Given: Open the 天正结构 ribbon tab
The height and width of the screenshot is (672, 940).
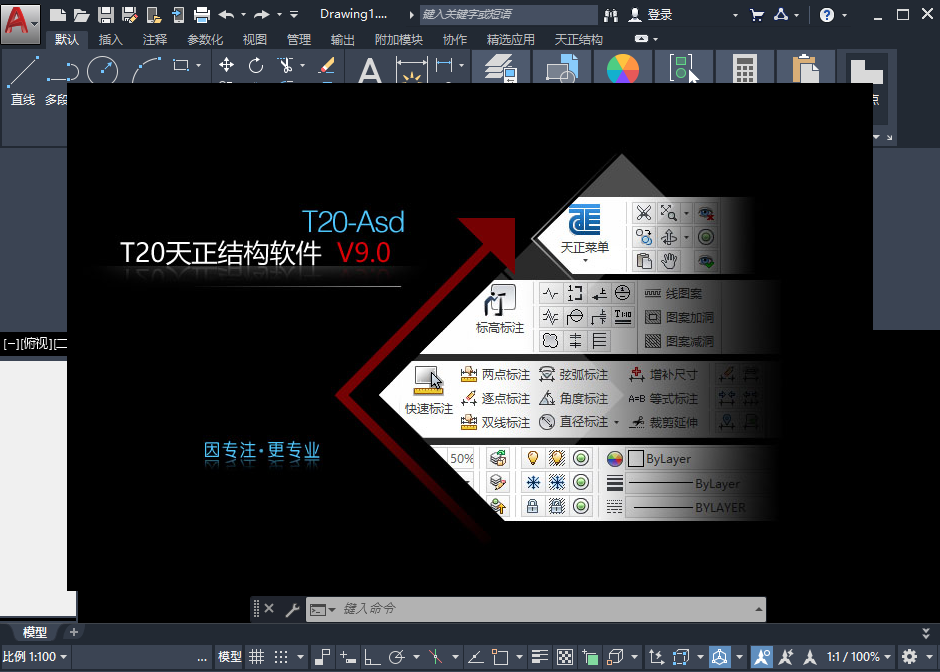Looking at the screenshot, I should 578,40.
